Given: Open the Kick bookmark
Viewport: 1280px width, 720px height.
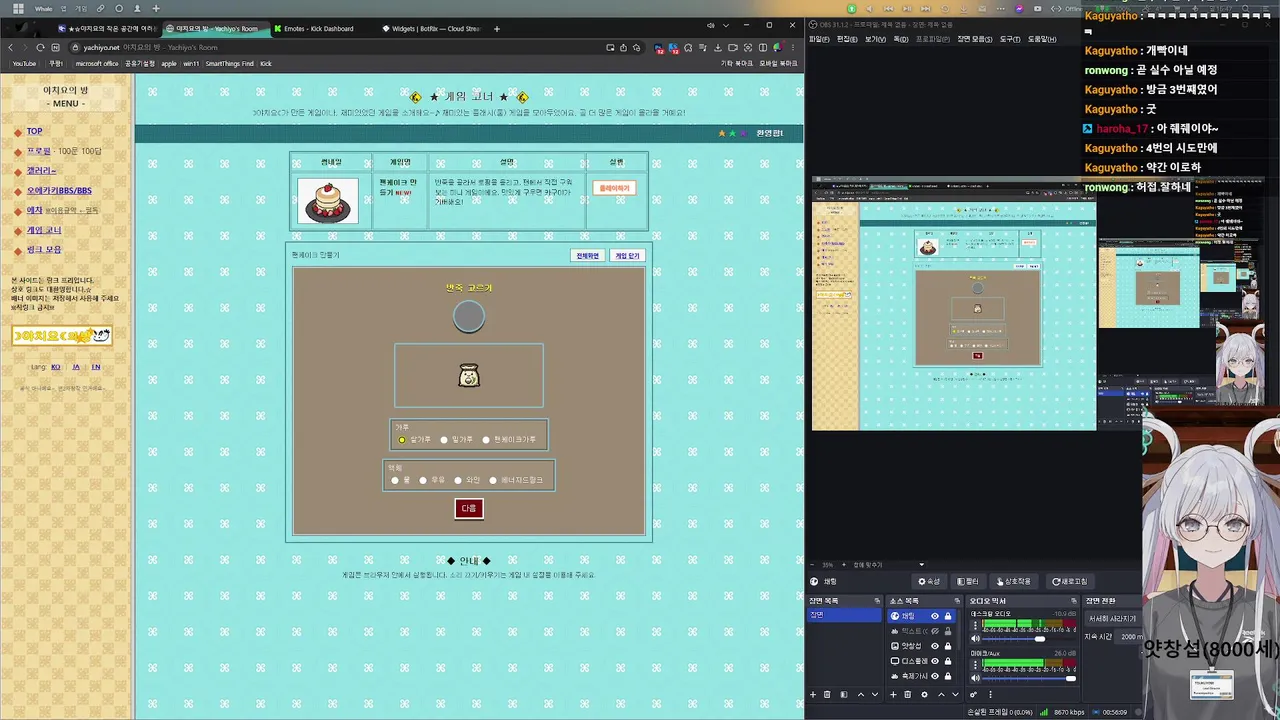Looking at the screenshot, I should 266,64.
